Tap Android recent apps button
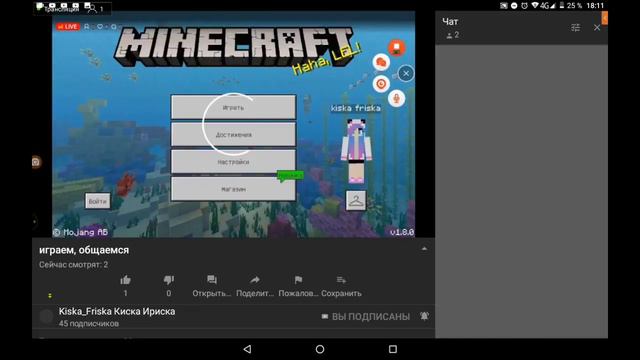Screen dimensions: 640x360 (x=393, y=349)
